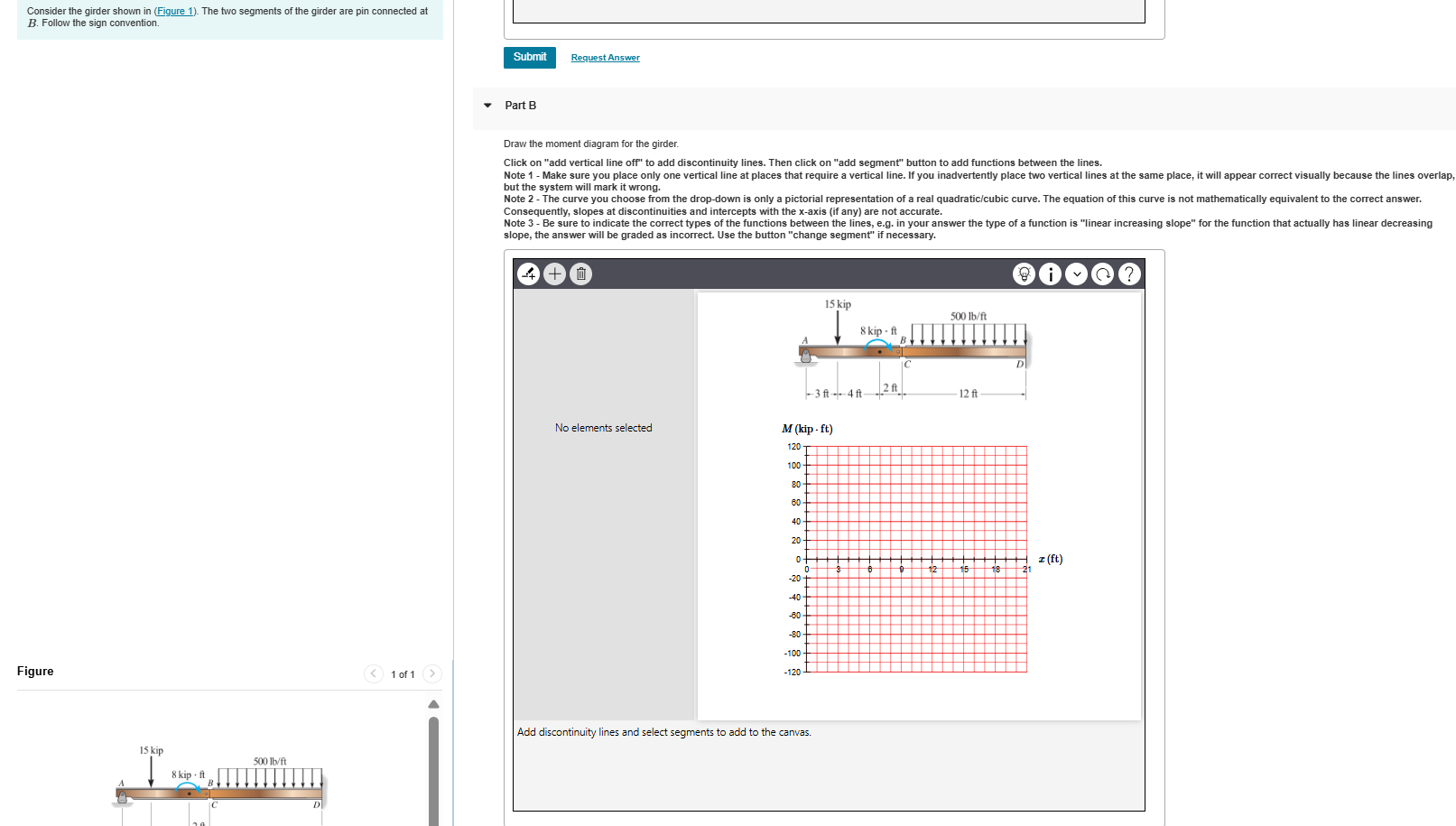Screen dimensions: 1456x826
Task: Click the girder beam diagram in canvas
Action: [x=913, y=349]
